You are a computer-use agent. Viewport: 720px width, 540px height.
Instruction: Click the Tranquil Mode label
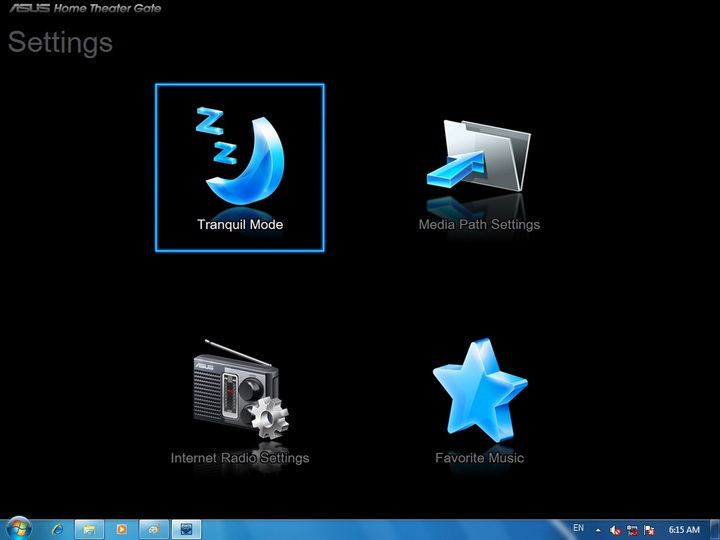point(240,225)
